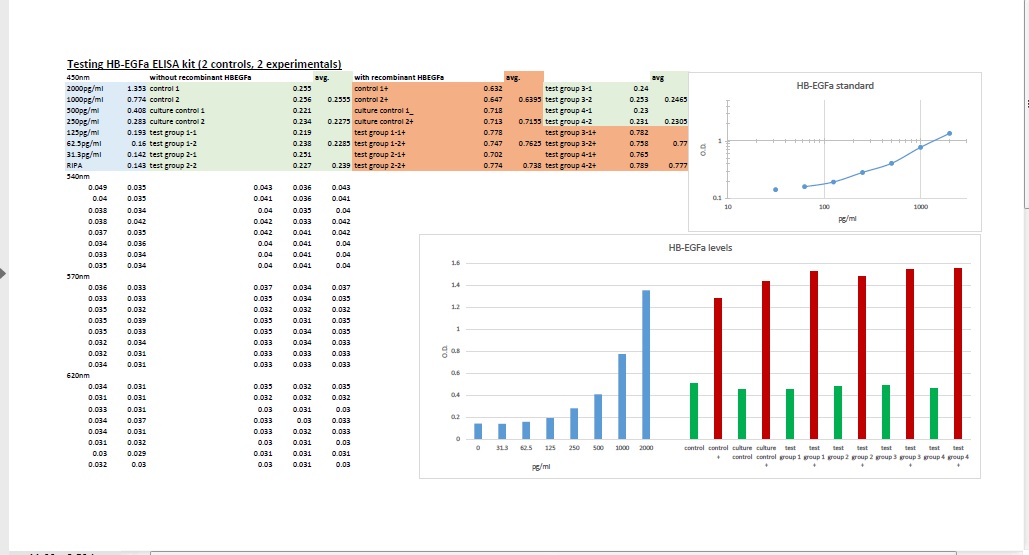This screenshot has width=1029, height=555.
Task: Select the 'test group 3-1' cell
Action: [x=569, y=89]
